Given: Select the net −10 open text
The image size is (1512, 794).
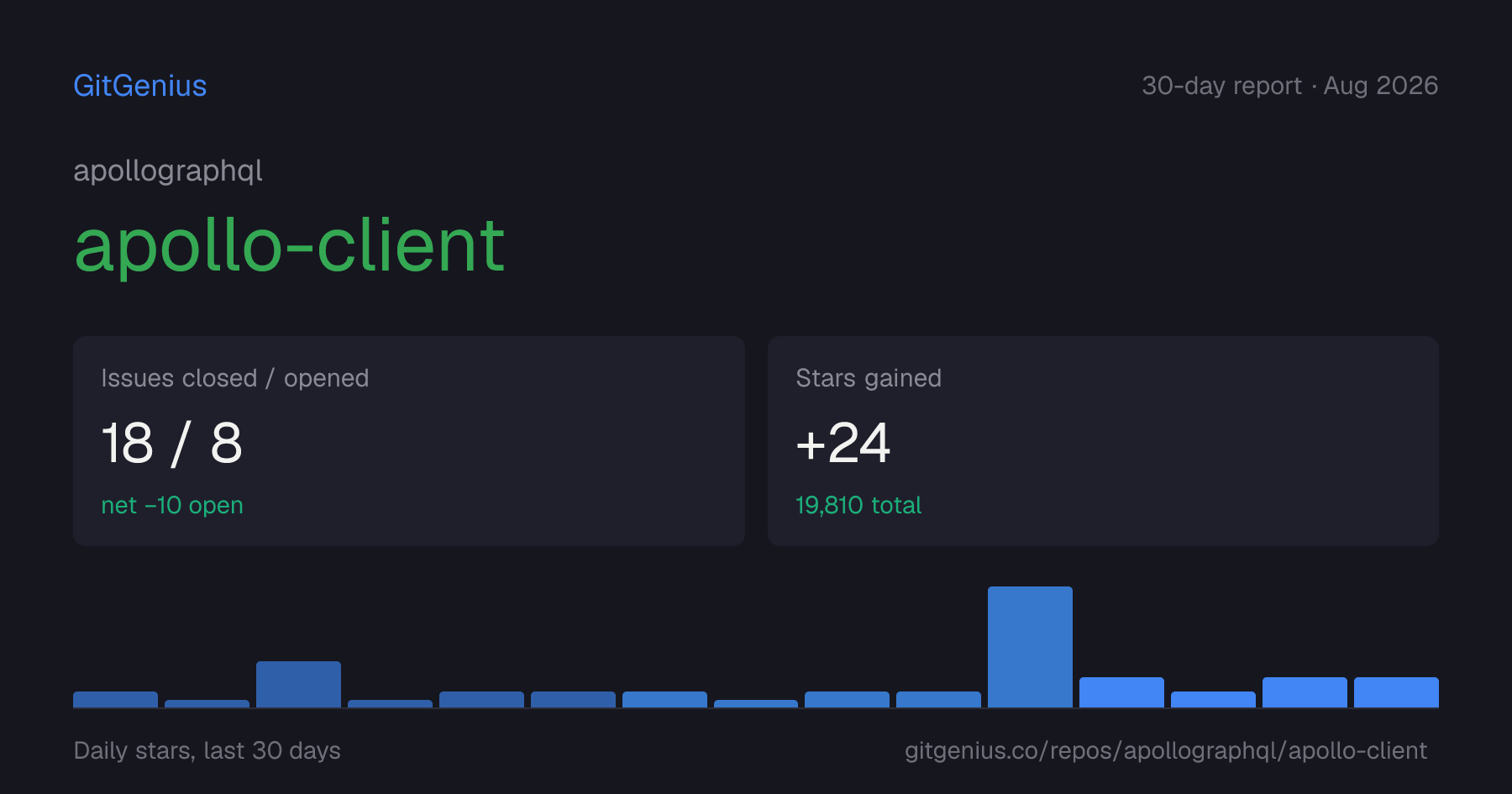Looking at the screenshot, I should pos(172,505).
